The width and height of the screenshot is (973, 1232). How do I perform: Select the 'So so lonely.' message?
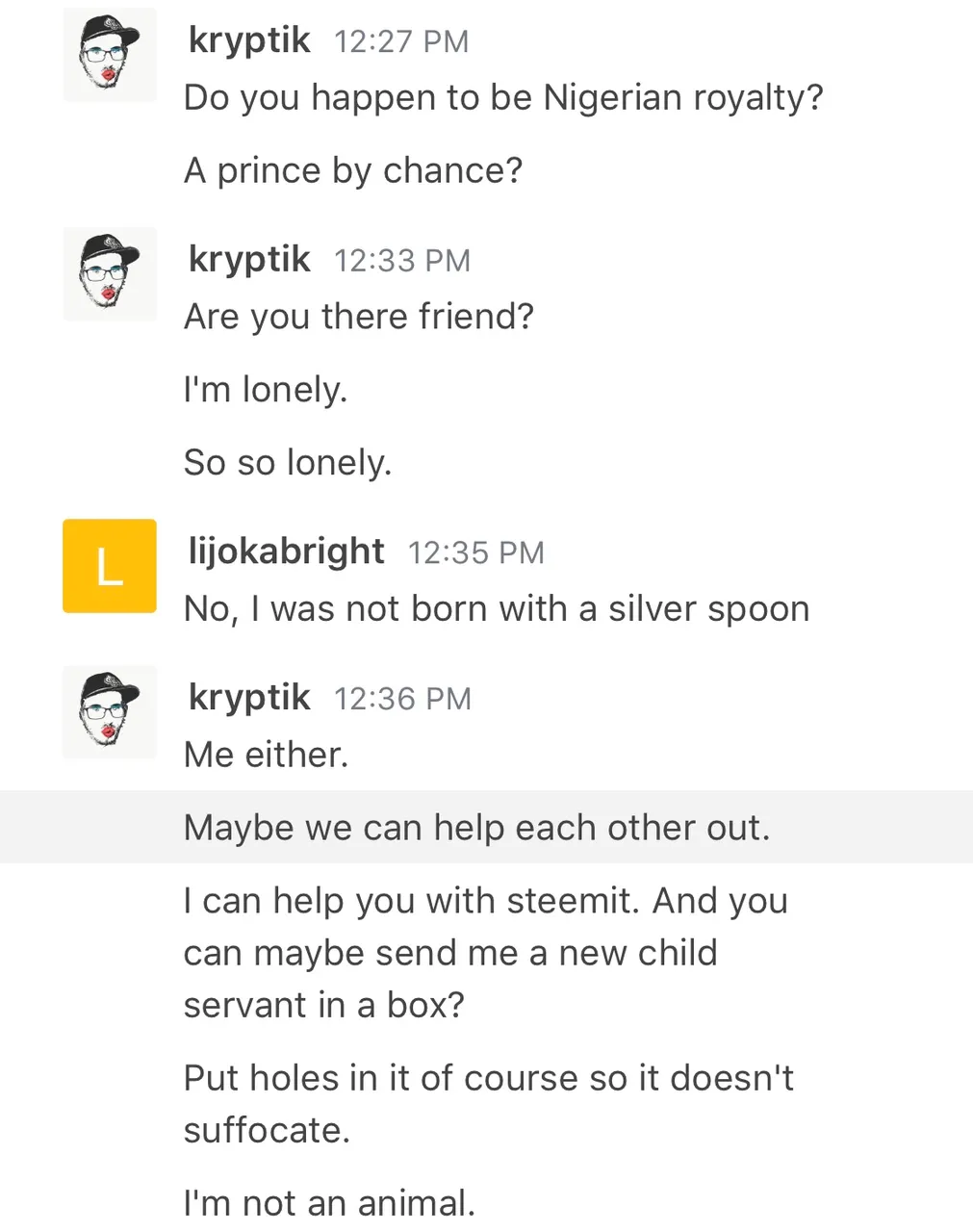point(288,463)
